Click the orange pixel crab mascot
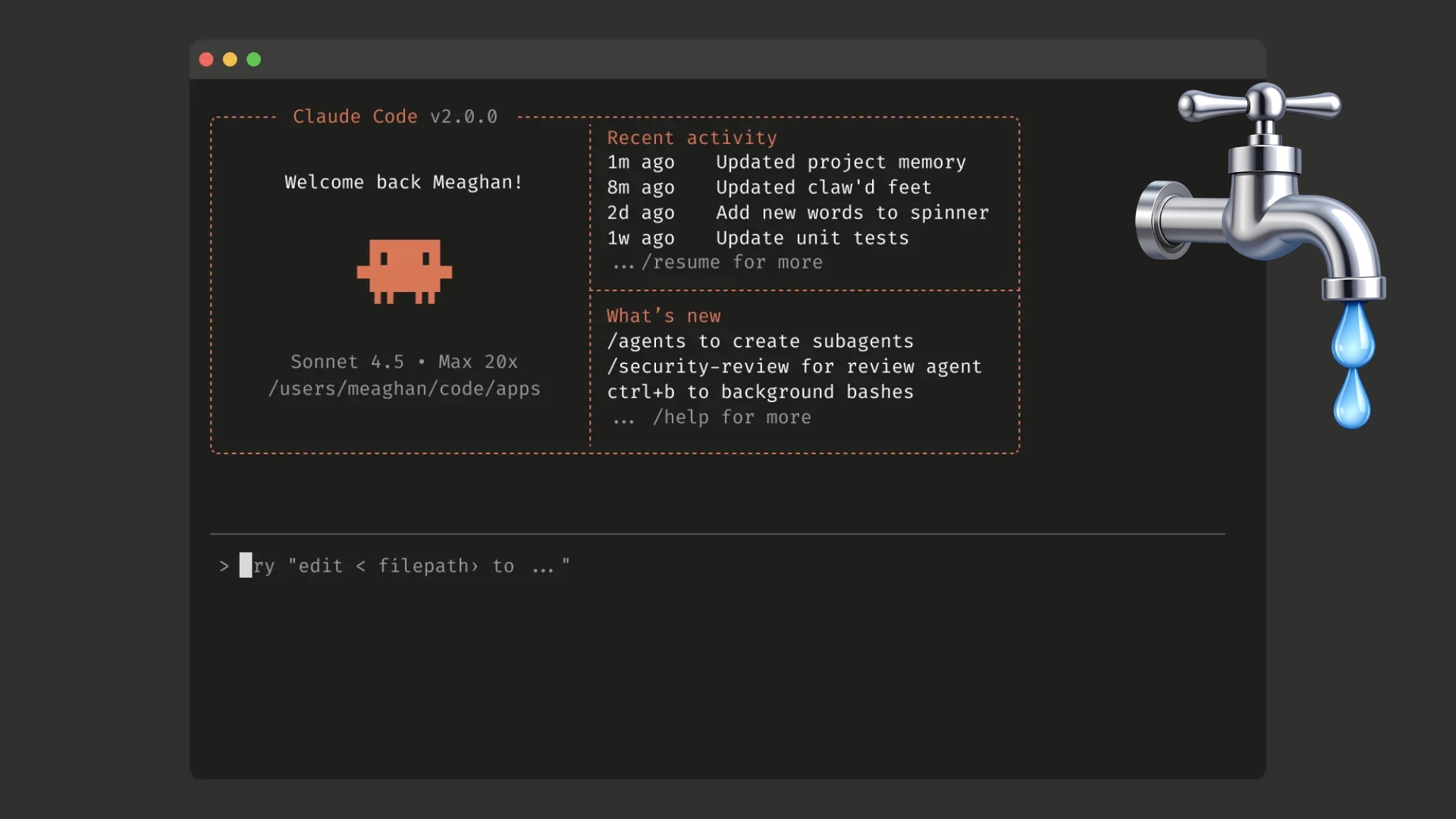Screen dimensions: 1456x819 [x=404, y=271]
